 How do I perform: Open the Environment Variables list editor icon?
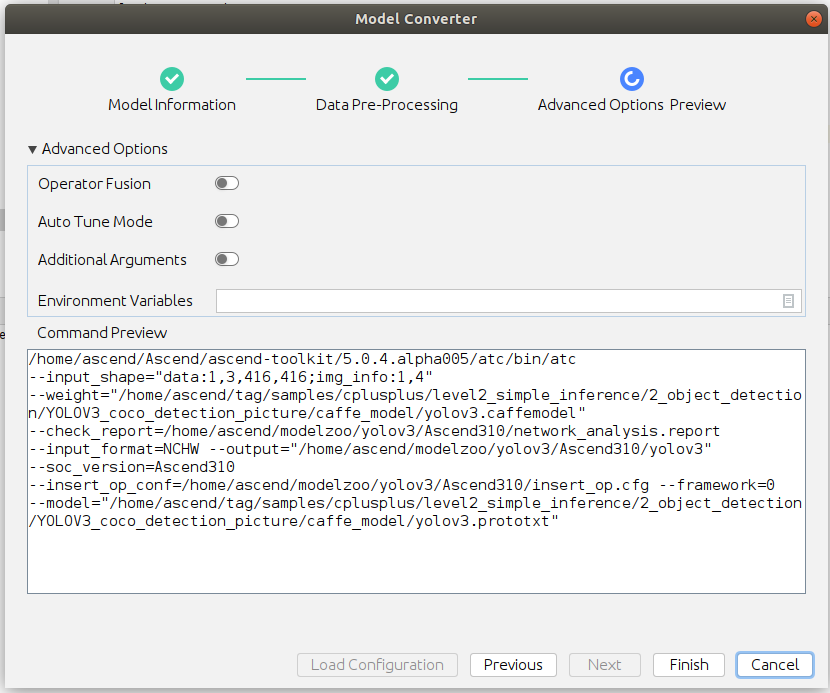(788, 301)
